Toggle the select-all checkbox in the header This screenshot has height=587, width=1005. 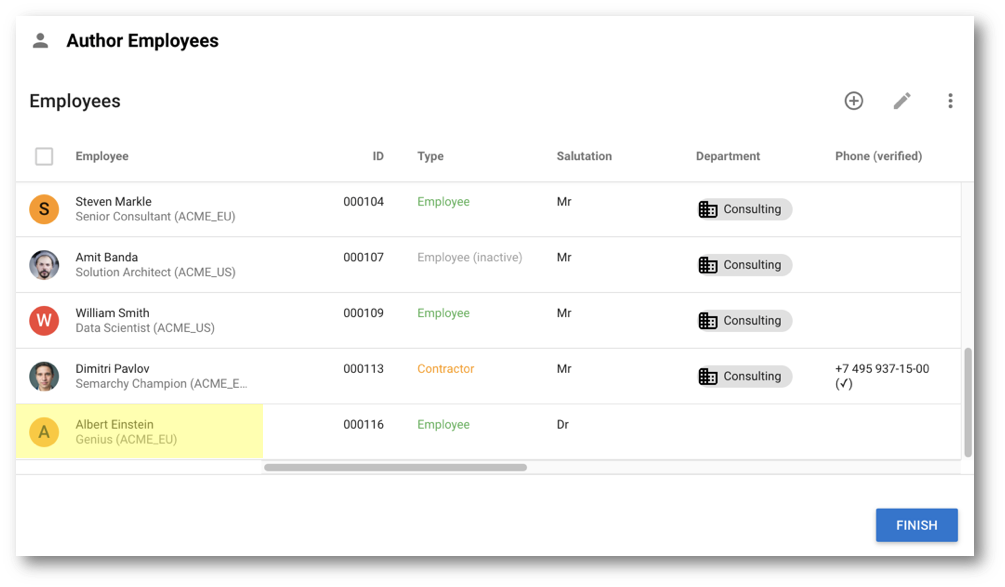click(x=44, y=156)
